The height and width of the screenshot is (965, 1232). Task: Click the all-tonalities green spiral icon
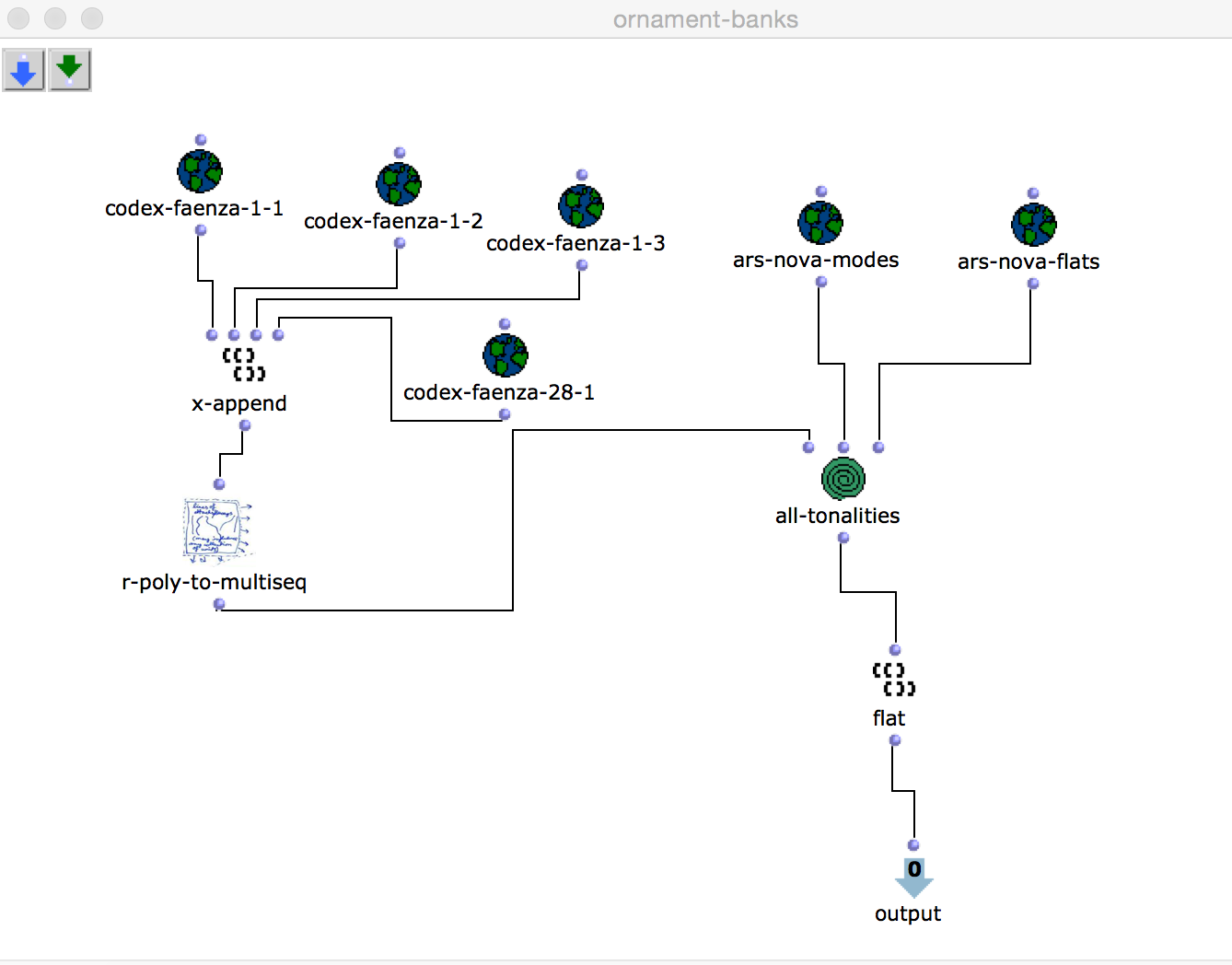tap(843, 479)
